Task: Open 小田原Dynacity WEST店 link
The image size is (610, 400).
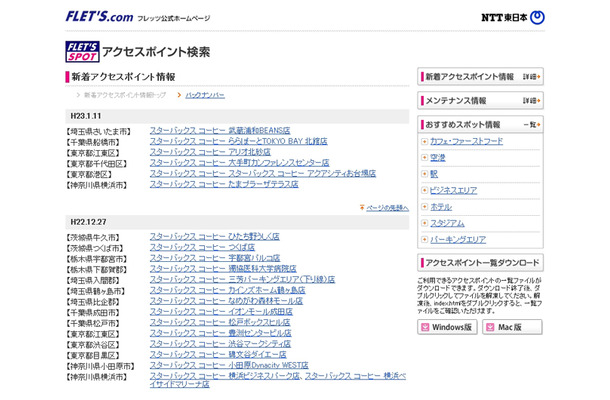Action: coord(229,365)
